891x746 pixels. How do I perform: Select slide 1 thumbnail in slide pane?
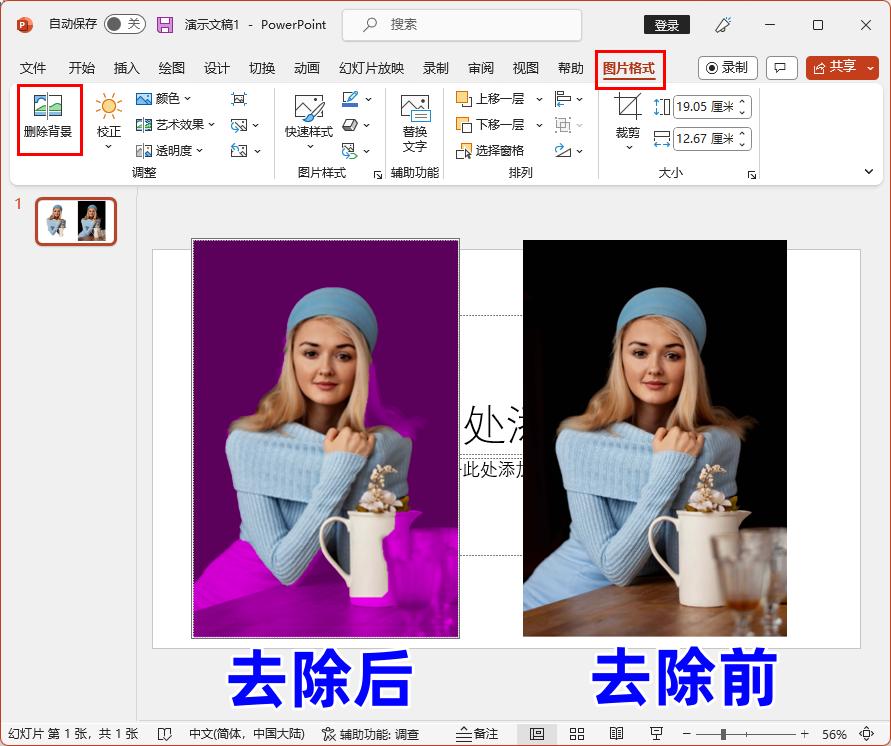[x=75, y=221]
